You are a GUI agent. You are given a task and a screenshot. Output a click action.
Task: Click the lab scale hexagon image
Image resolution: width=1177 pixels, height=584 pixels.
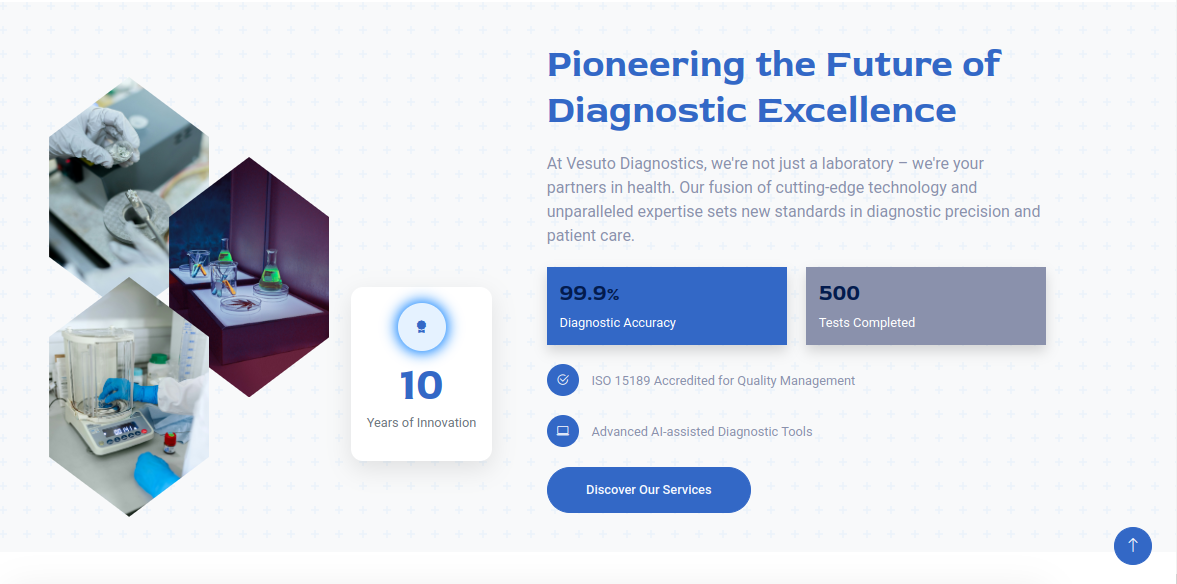129,397
